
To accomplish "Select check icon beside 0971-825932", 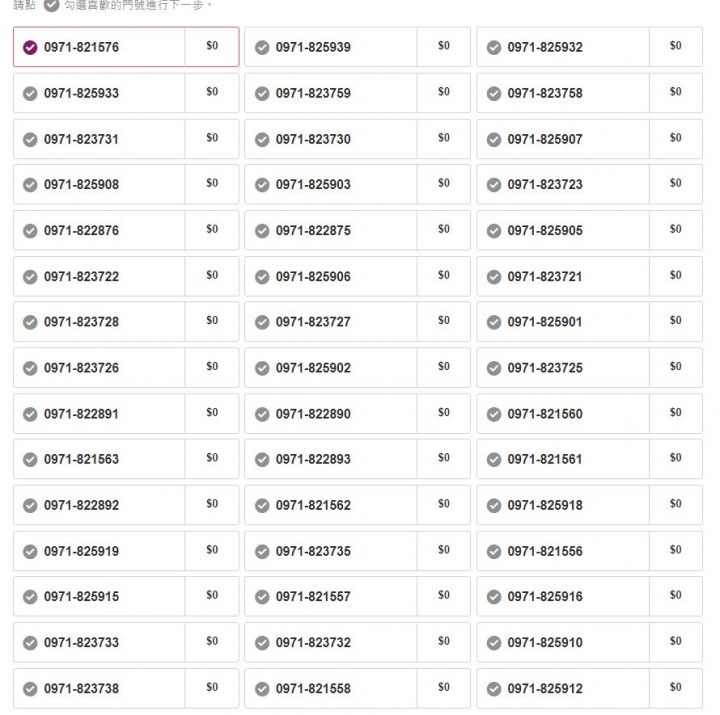I will (x=494, y=47).
